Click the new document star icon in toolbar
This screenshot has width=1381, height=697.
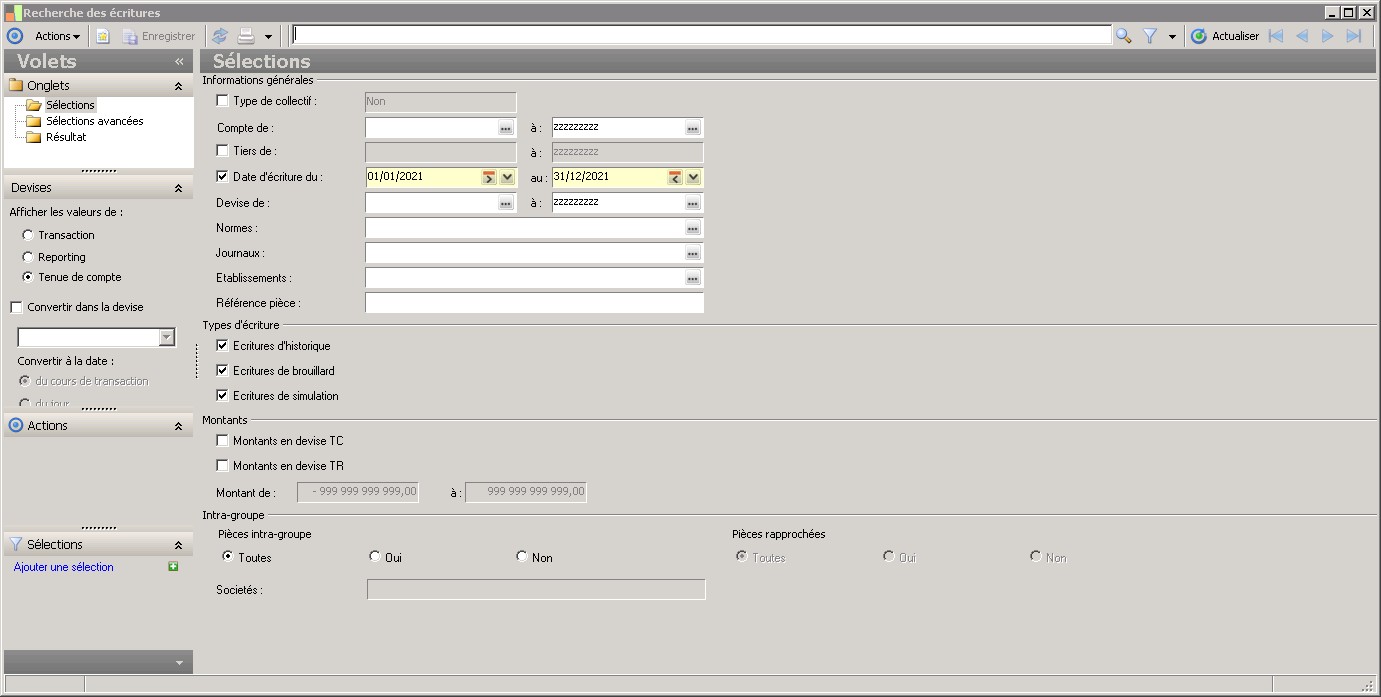tap(102, 36)
